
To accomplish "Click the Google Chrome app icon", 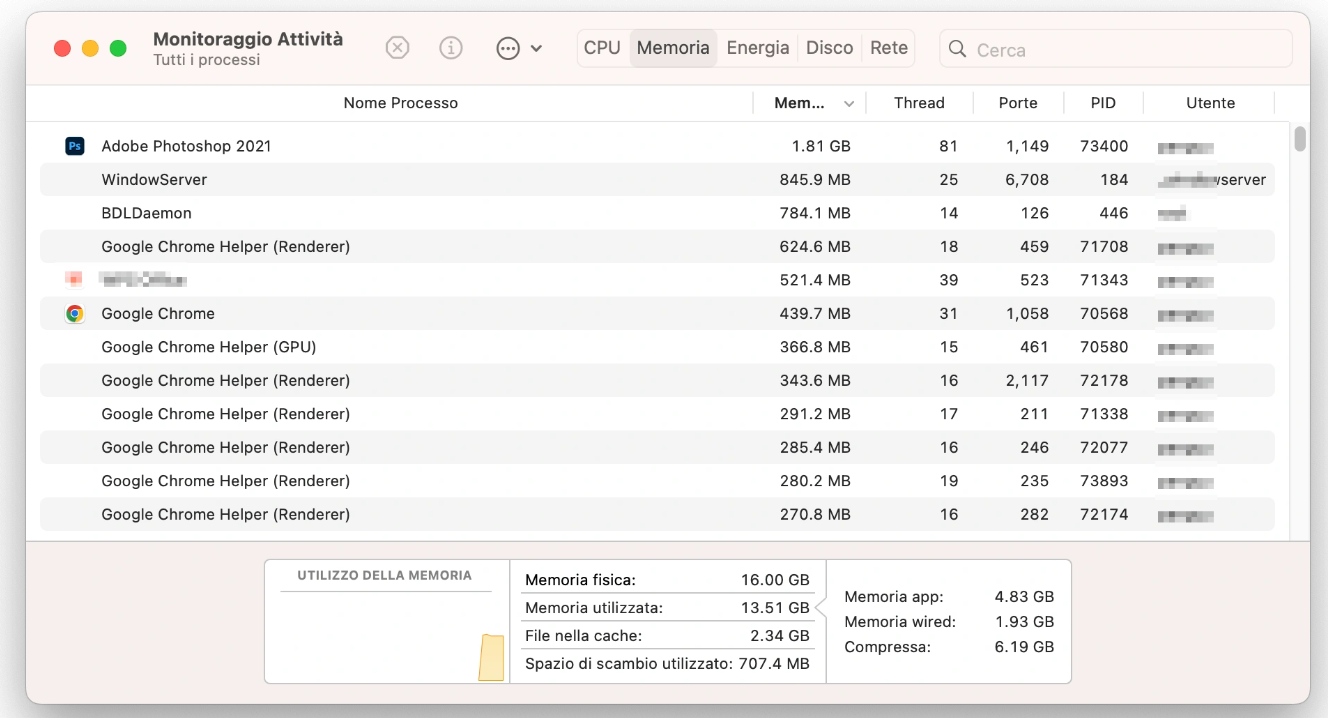I will pyautogui.click(x=74, y=313).
